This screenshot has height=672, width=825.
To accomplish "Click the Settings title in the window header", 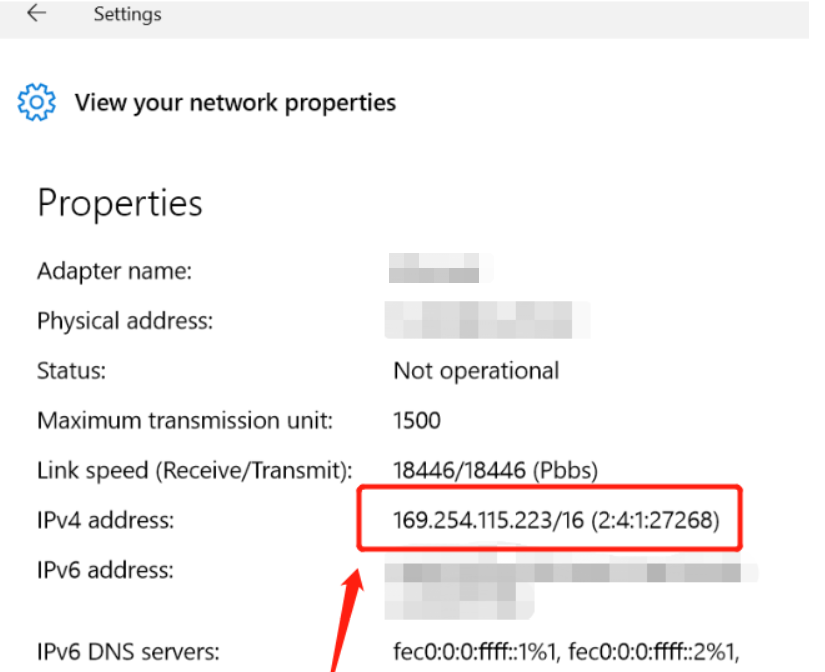I will [x=127, y=15].
